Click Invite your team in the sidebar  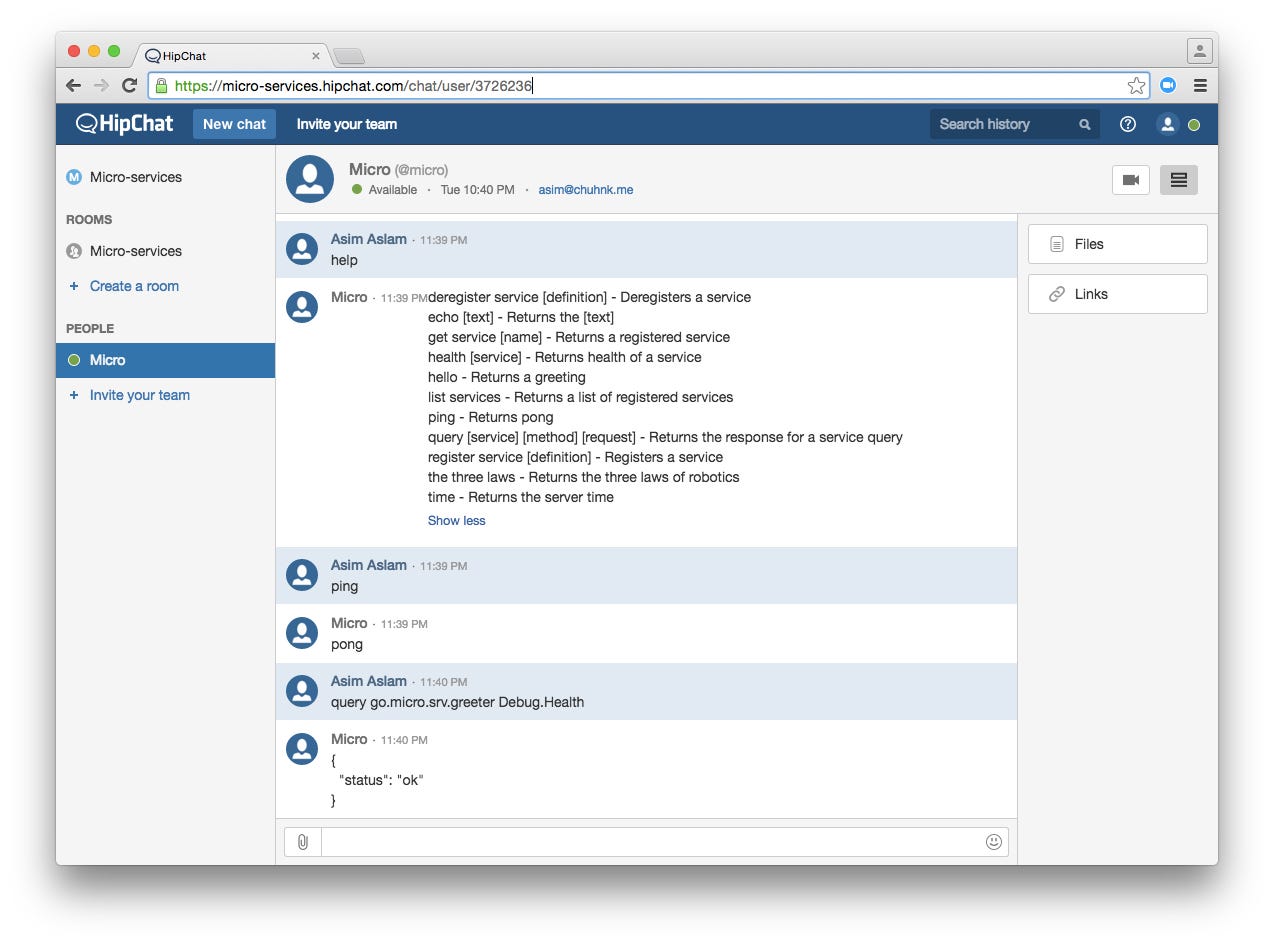140,395
